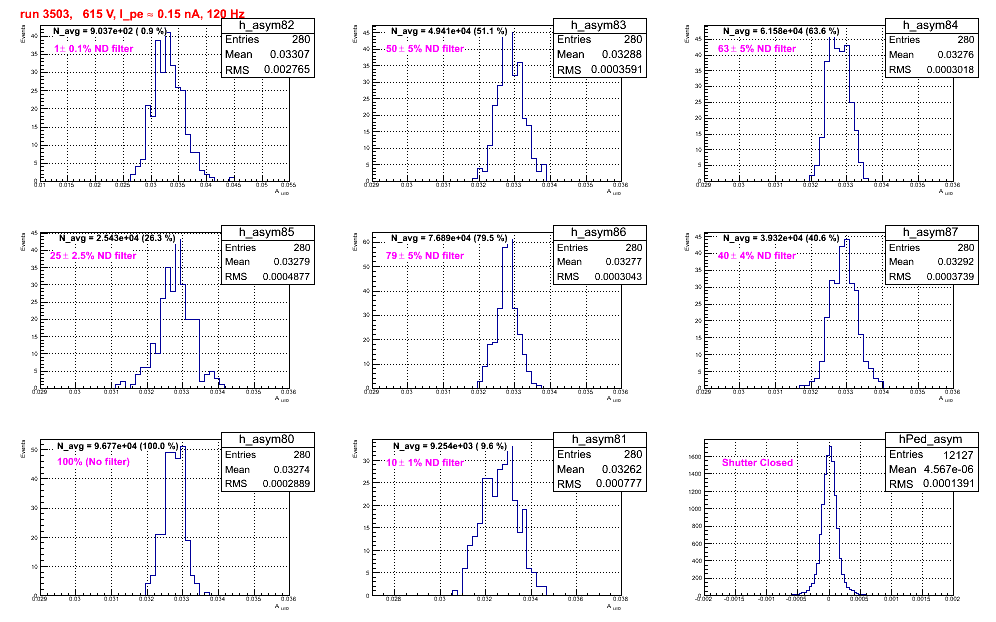
Task: Click the '50± 5% ND filter' label
Action: click(x=425, y=49)
